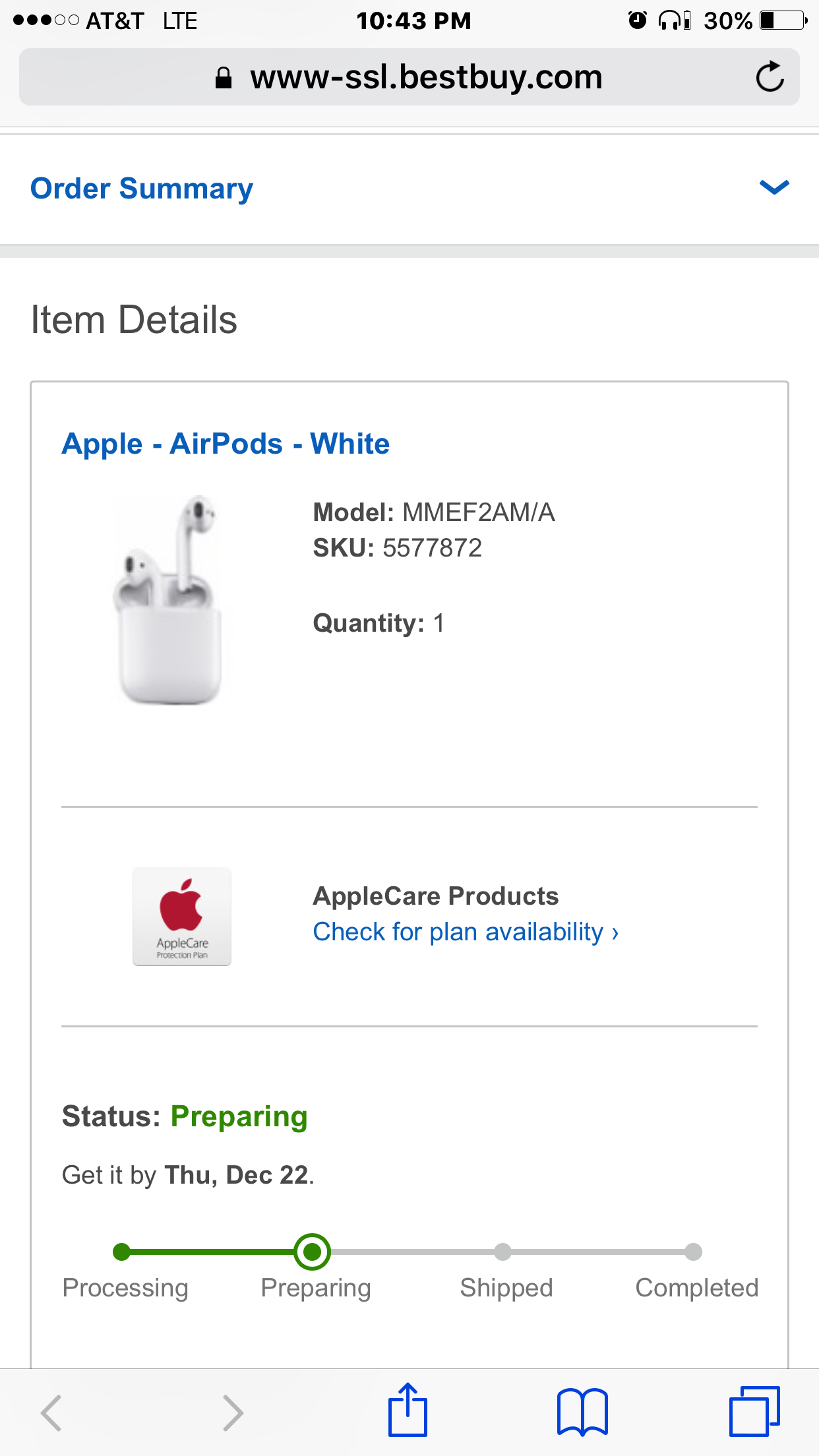
Task: Check for plan availability link
Action: pyautogui.click(x=466, y=932)
